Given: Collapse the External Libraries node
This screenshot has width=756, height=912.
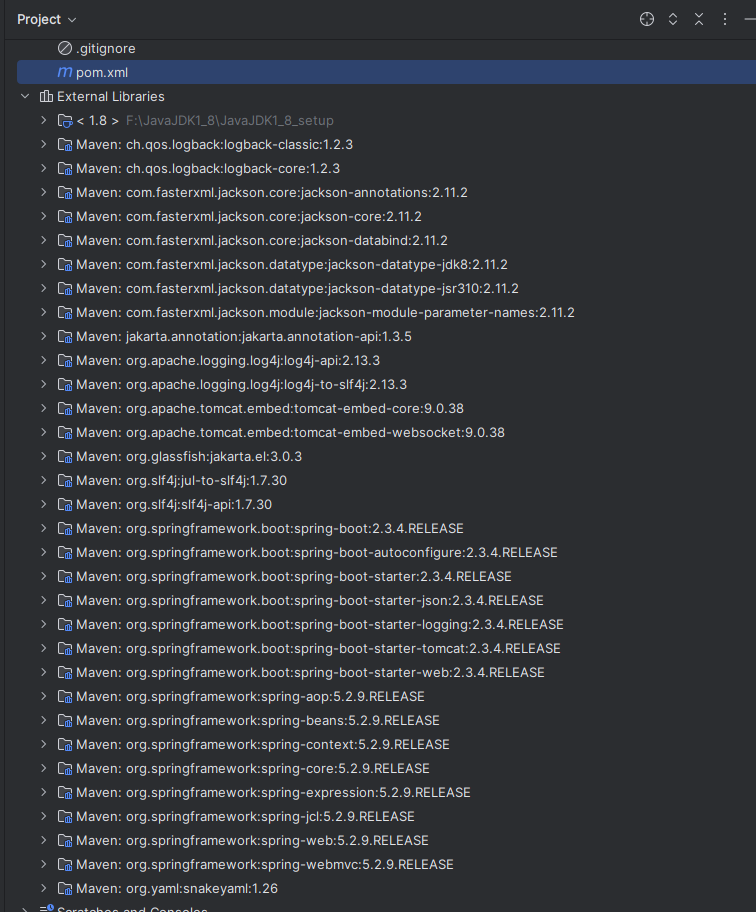Looking at the screenshot, I should pos(25,97).
